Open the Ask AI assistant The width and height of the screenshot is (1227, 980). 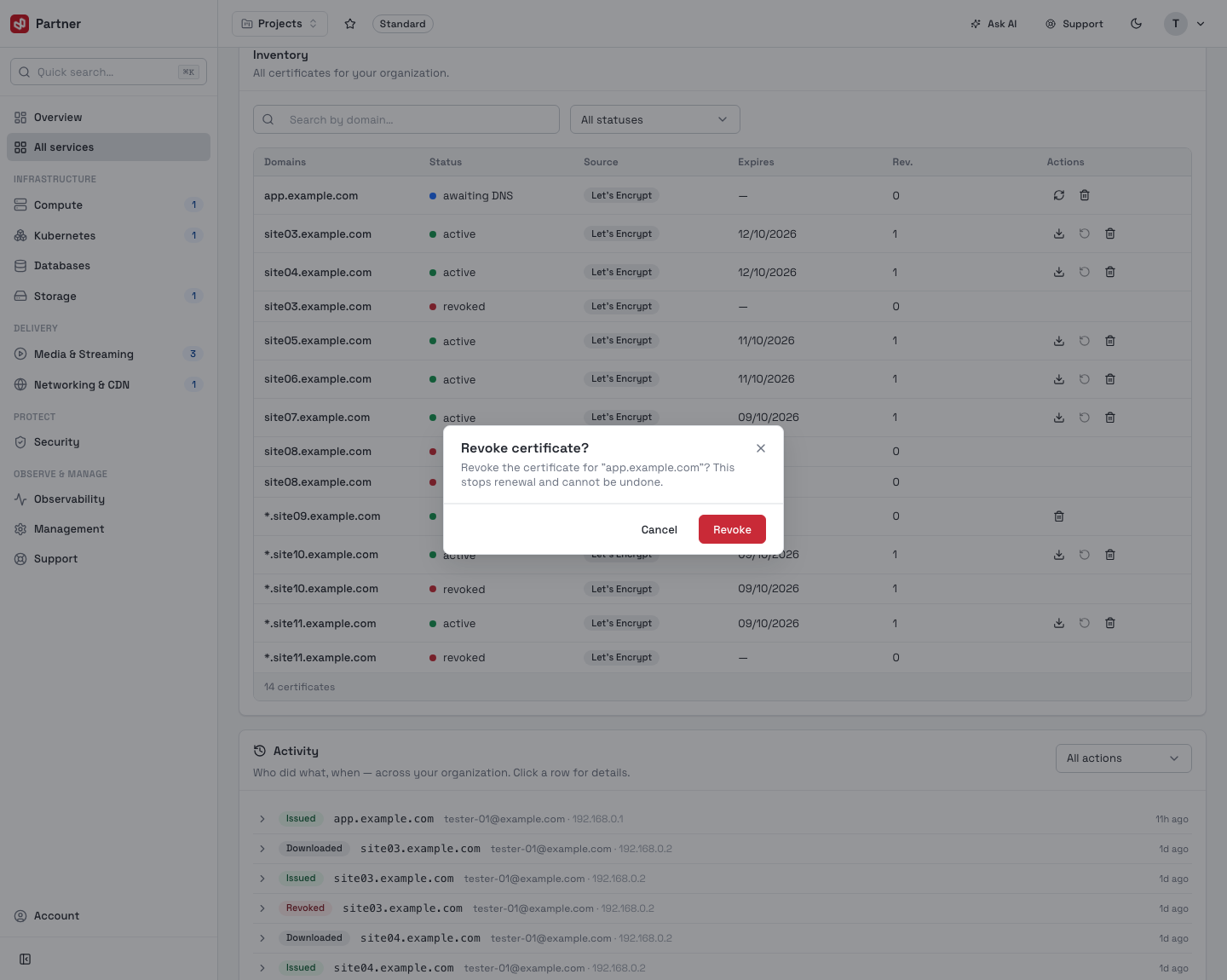994,24
